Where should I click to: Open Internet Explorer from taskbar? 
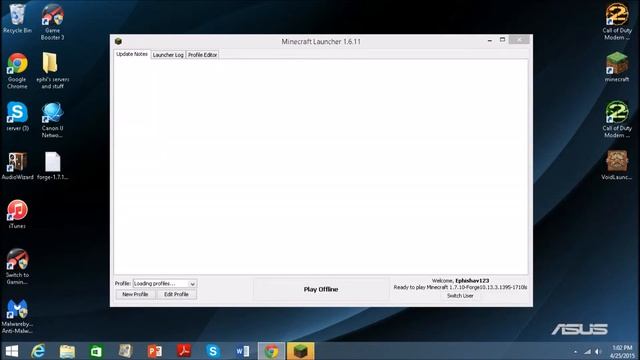pyautogui.click(x=38, y=351)
